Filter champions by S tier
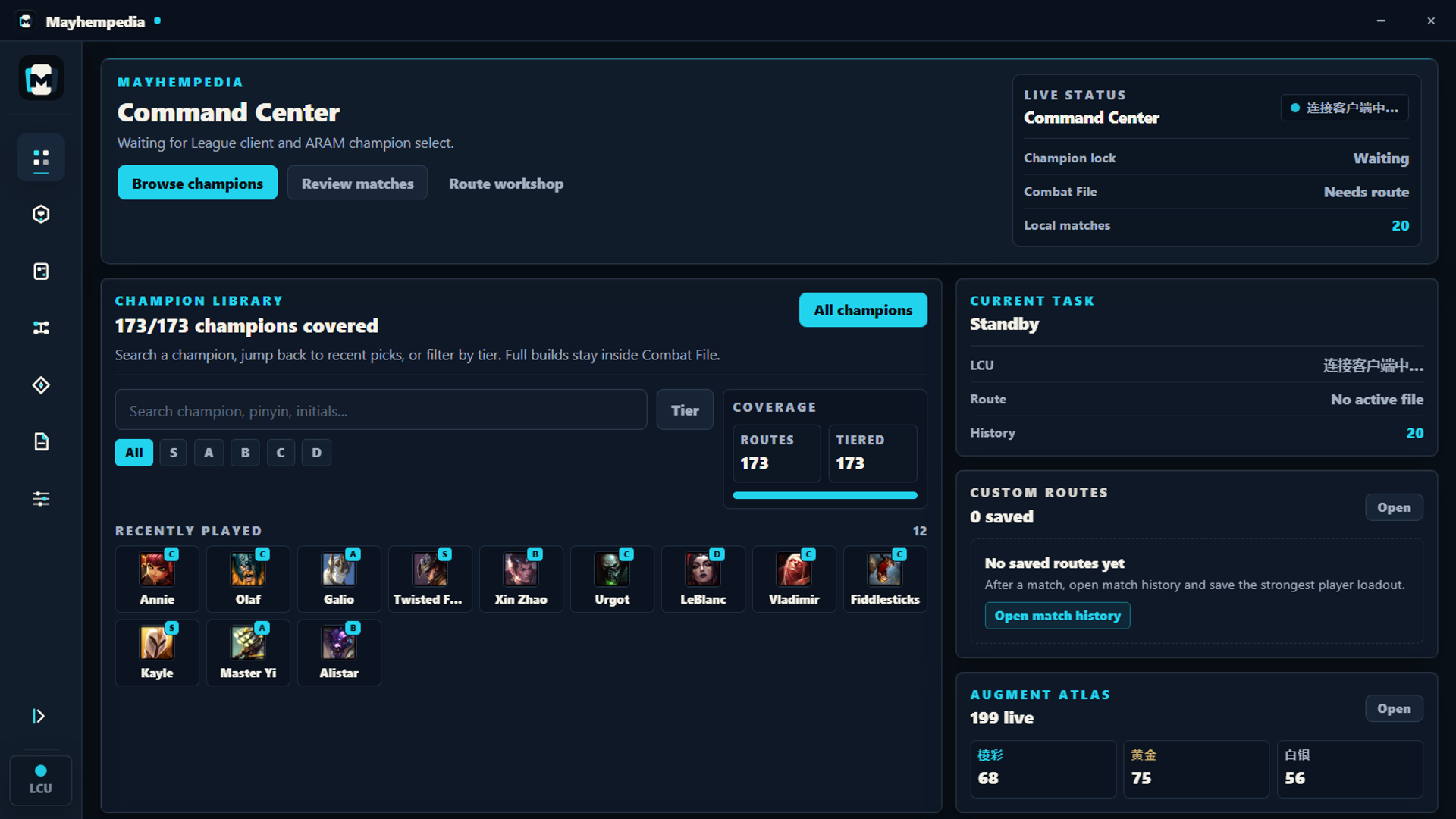The image size is (1456, 819). pos(174,453)
